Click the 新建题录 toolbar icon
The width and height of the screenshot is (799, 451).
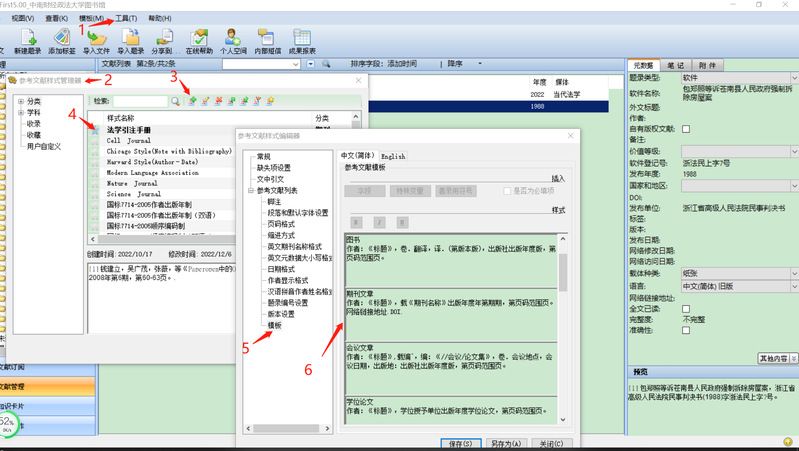(27, 38)
